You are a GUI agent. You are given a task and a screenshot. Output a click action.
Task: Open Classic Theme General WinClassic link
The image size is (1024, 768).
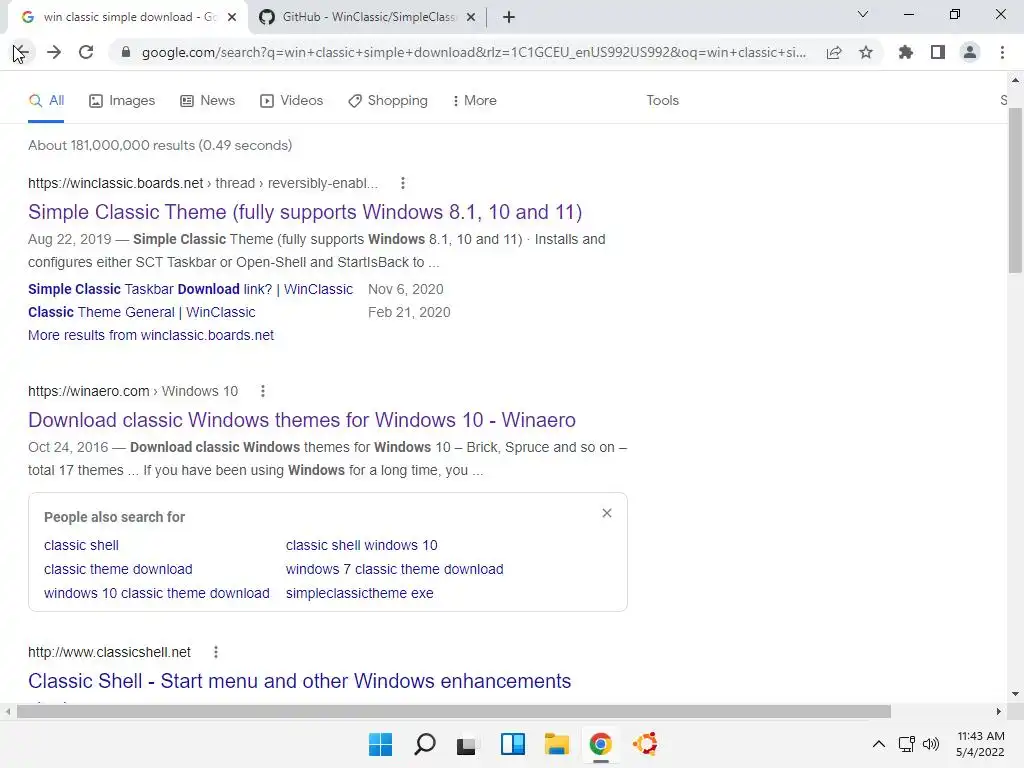click(142, 312)
